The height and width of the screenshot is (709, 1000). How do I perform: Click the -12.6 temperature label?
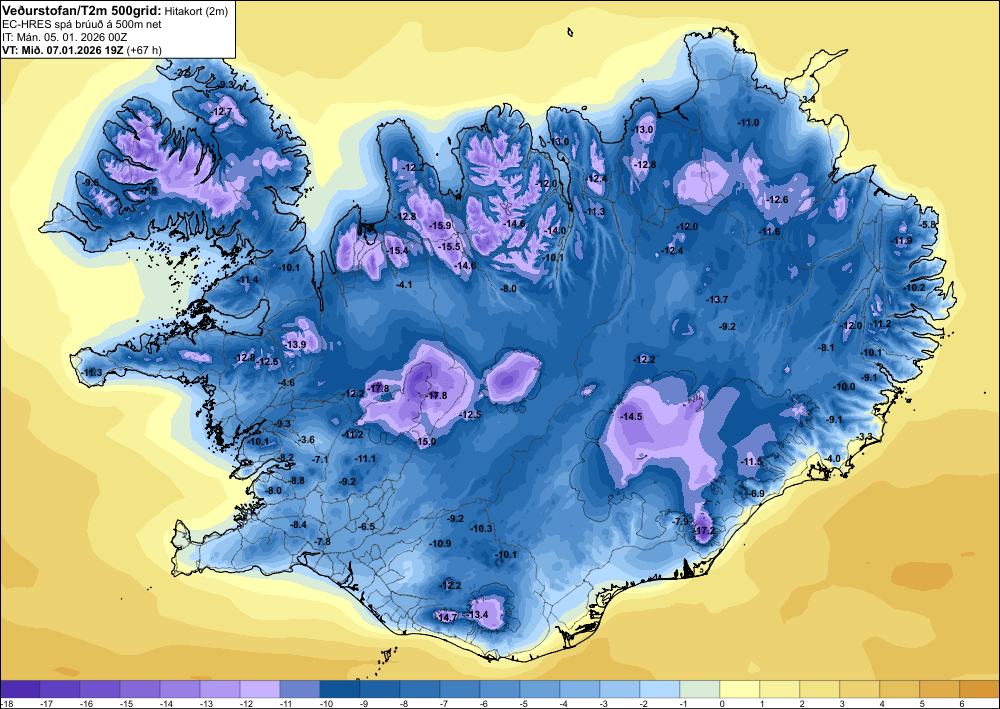click(x=777, y=200)
